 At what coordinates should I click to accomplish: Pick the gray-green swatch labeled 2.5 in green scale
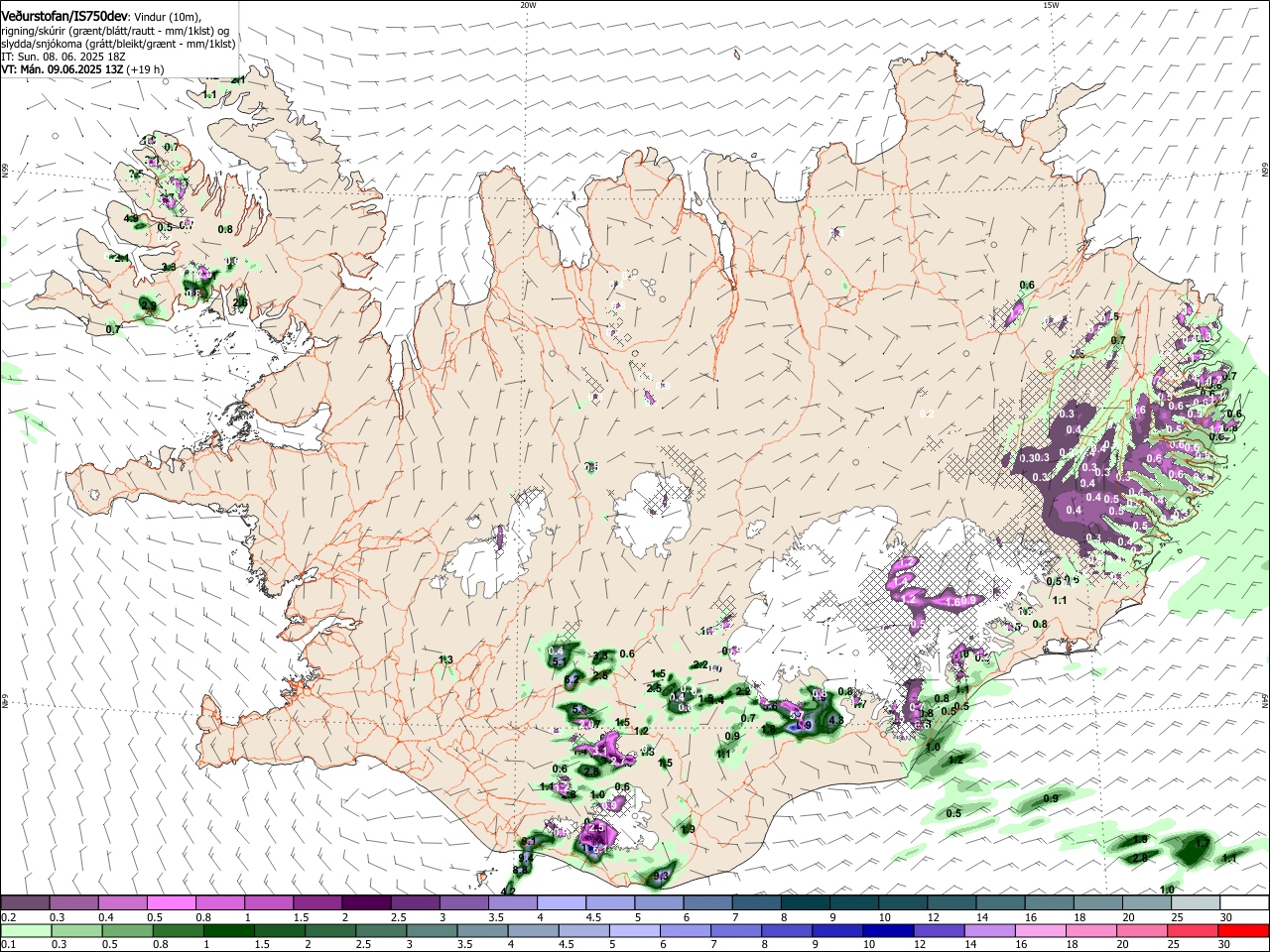click(381, 930)
